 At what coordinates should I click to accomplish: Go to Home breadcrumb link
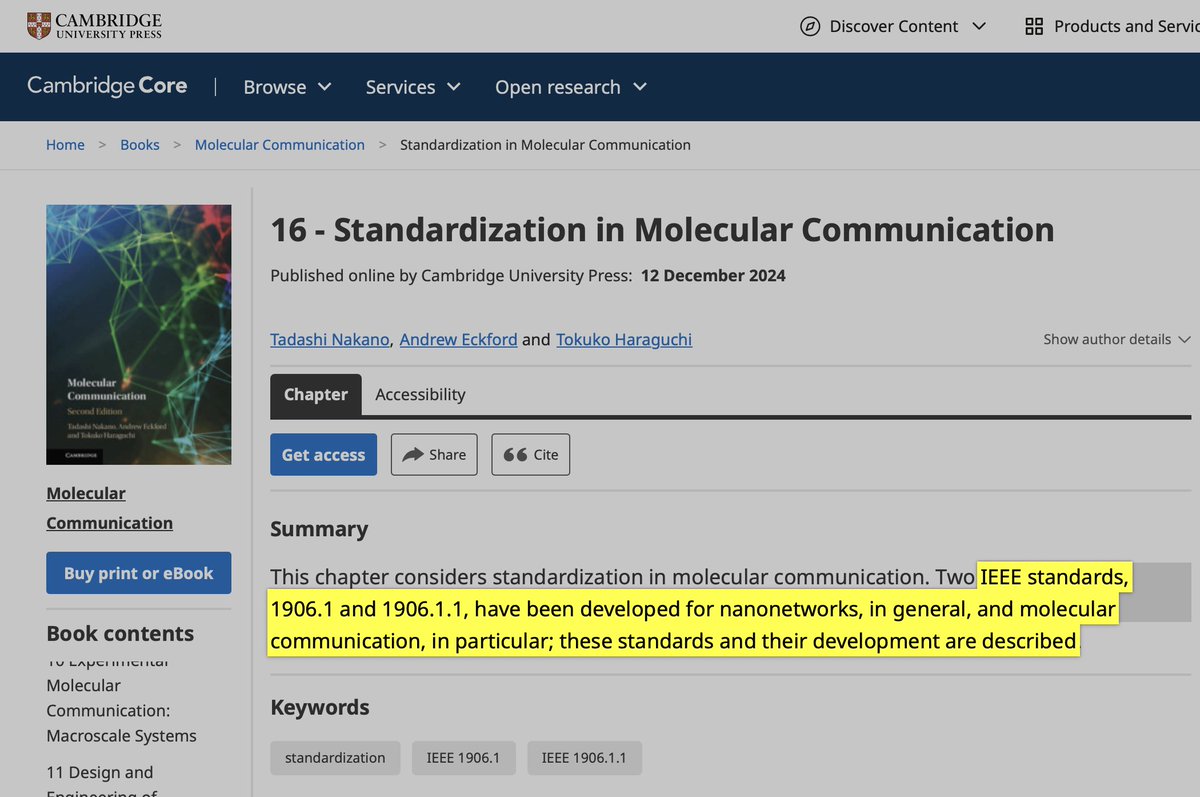[x=65, y=145]
